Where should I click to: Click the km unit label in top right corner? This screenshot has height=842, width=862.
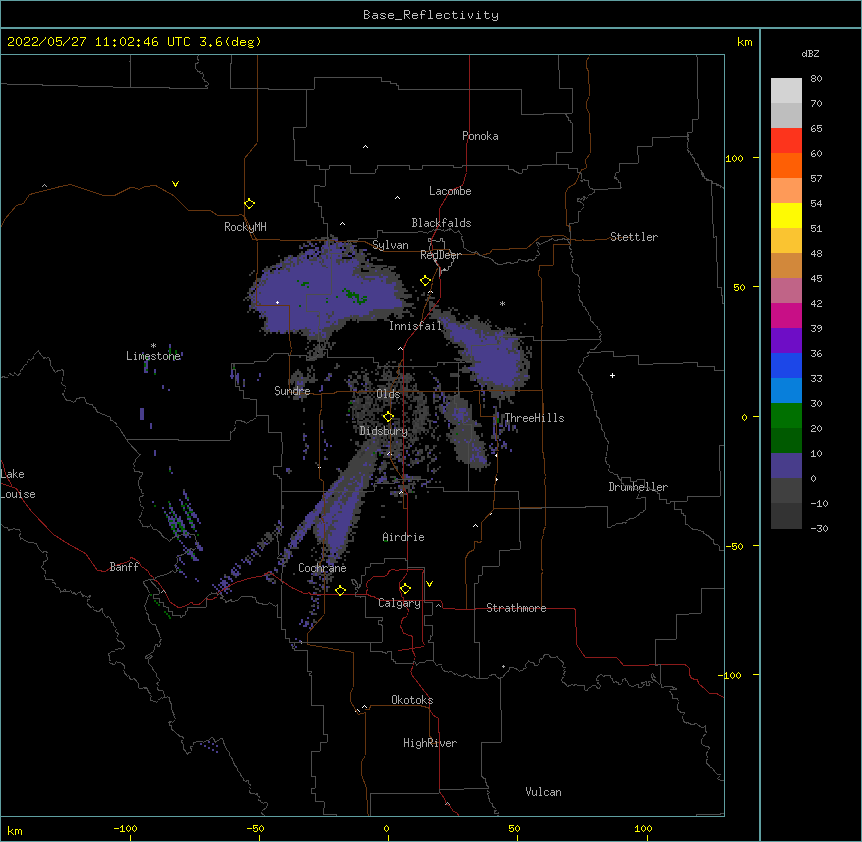pos(745,42)
